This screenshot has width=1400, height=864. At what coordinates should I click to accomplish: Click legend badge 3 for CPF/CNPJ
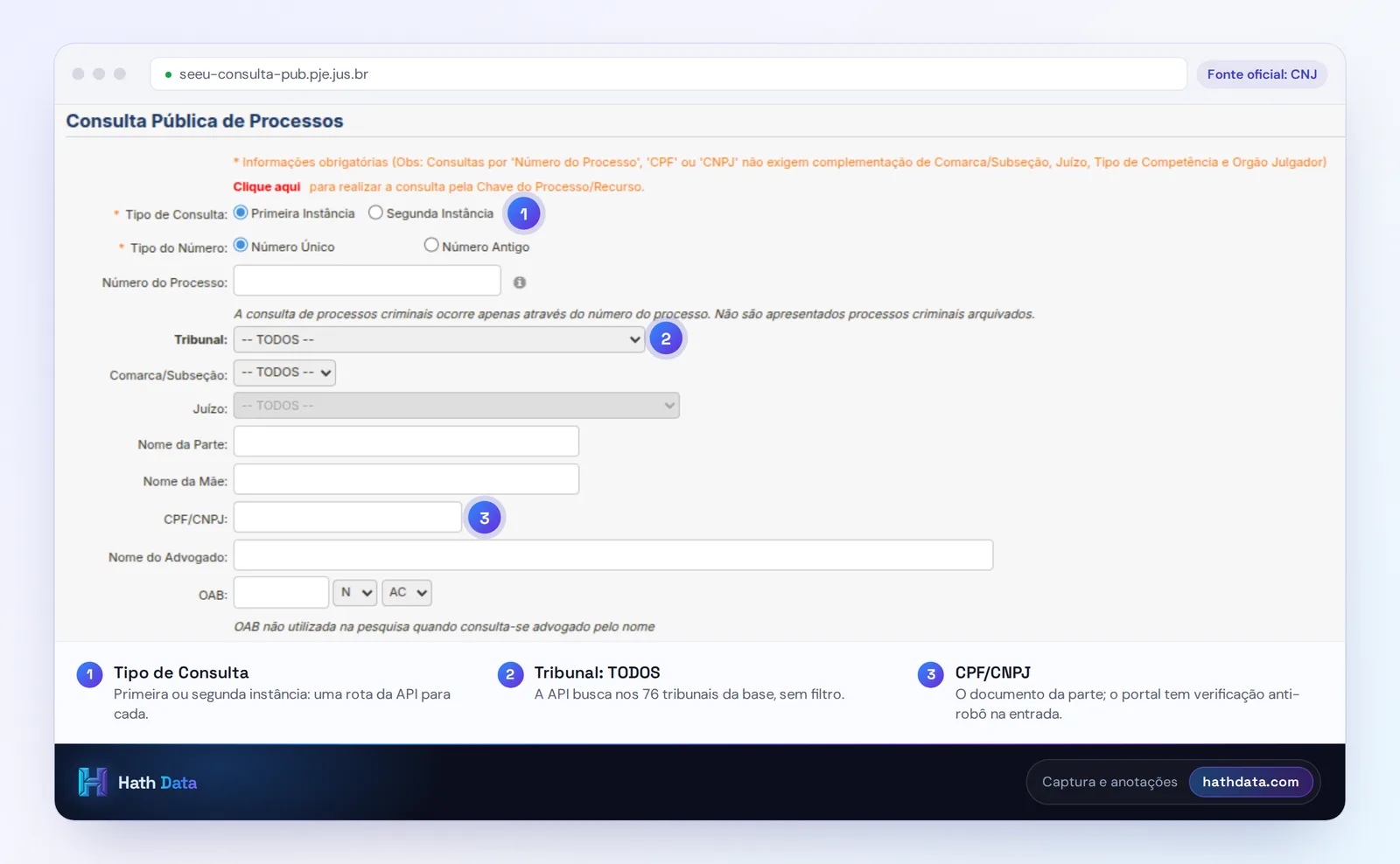(931, 674)
